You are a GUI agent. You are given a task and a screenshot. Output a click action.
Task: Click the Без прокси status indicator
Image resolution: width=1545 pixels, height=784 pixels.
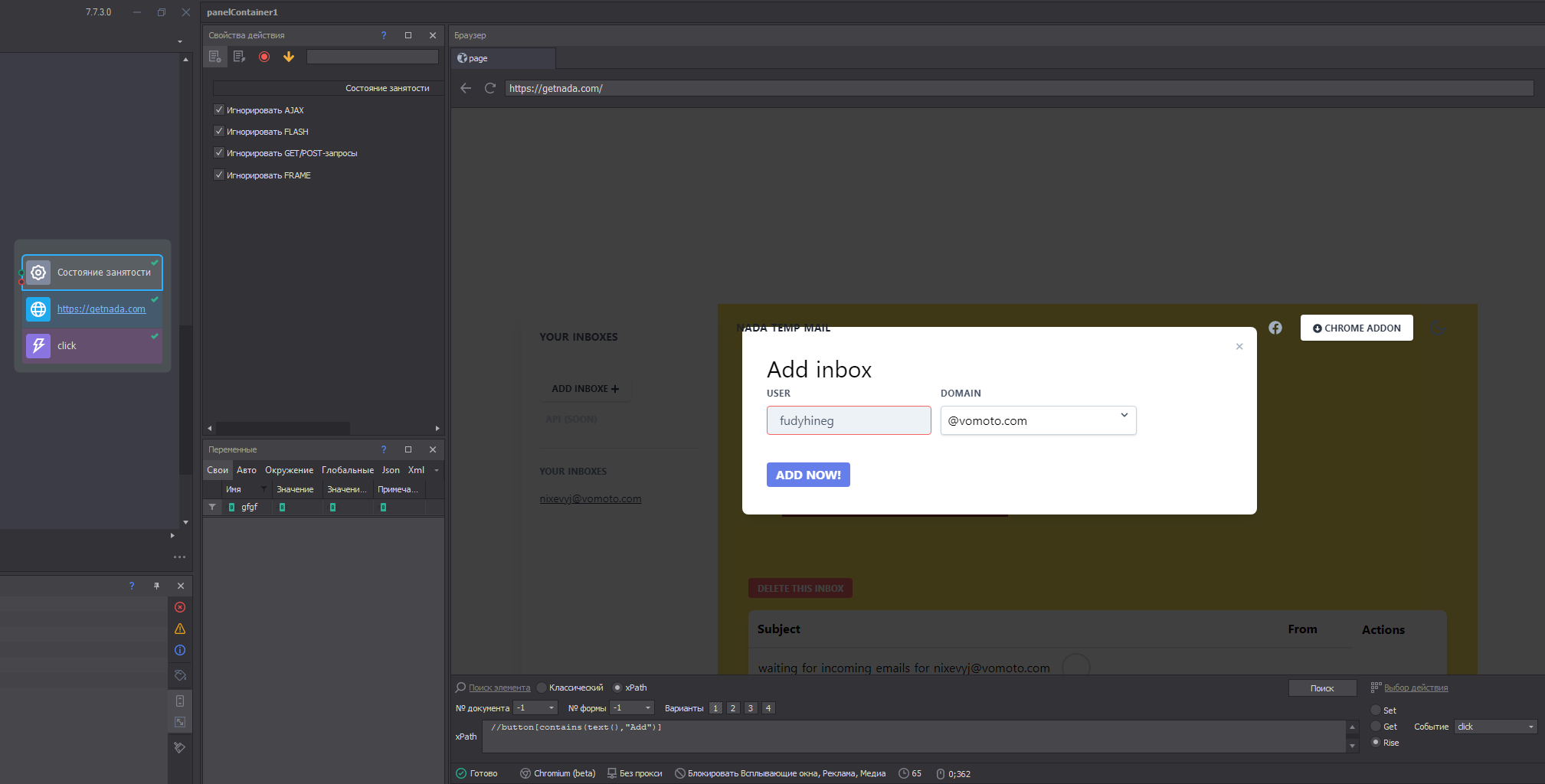(635, 773)
